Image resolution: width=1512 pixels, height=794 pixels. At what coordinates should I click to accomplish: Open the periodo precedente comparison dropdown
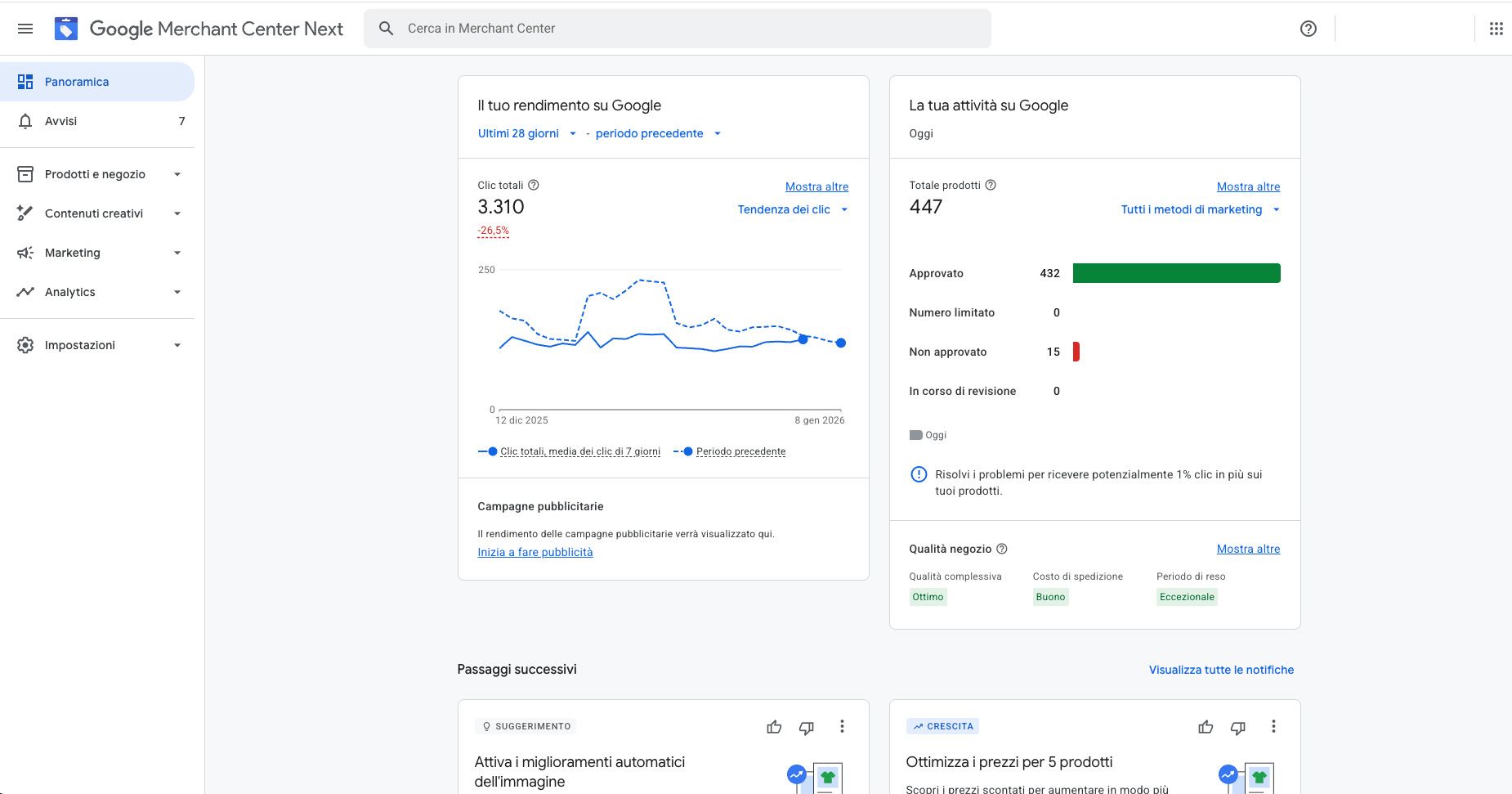(x=658, y=133)
